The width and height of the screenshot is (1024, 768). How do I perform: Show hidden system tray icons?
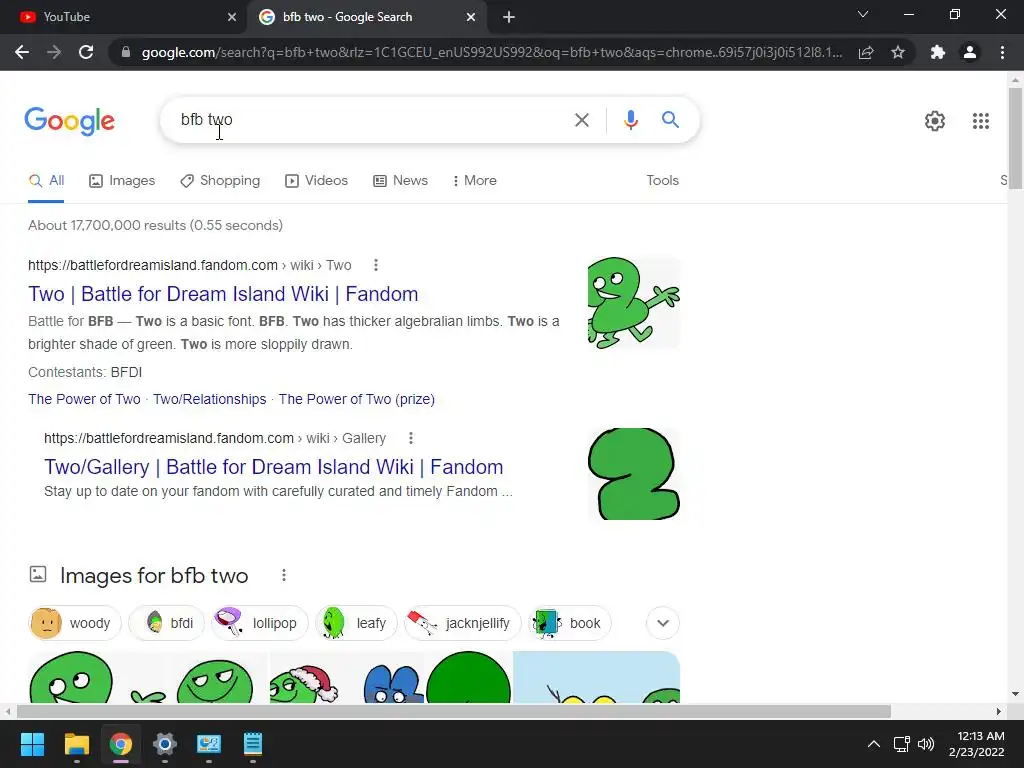[873, 744]
